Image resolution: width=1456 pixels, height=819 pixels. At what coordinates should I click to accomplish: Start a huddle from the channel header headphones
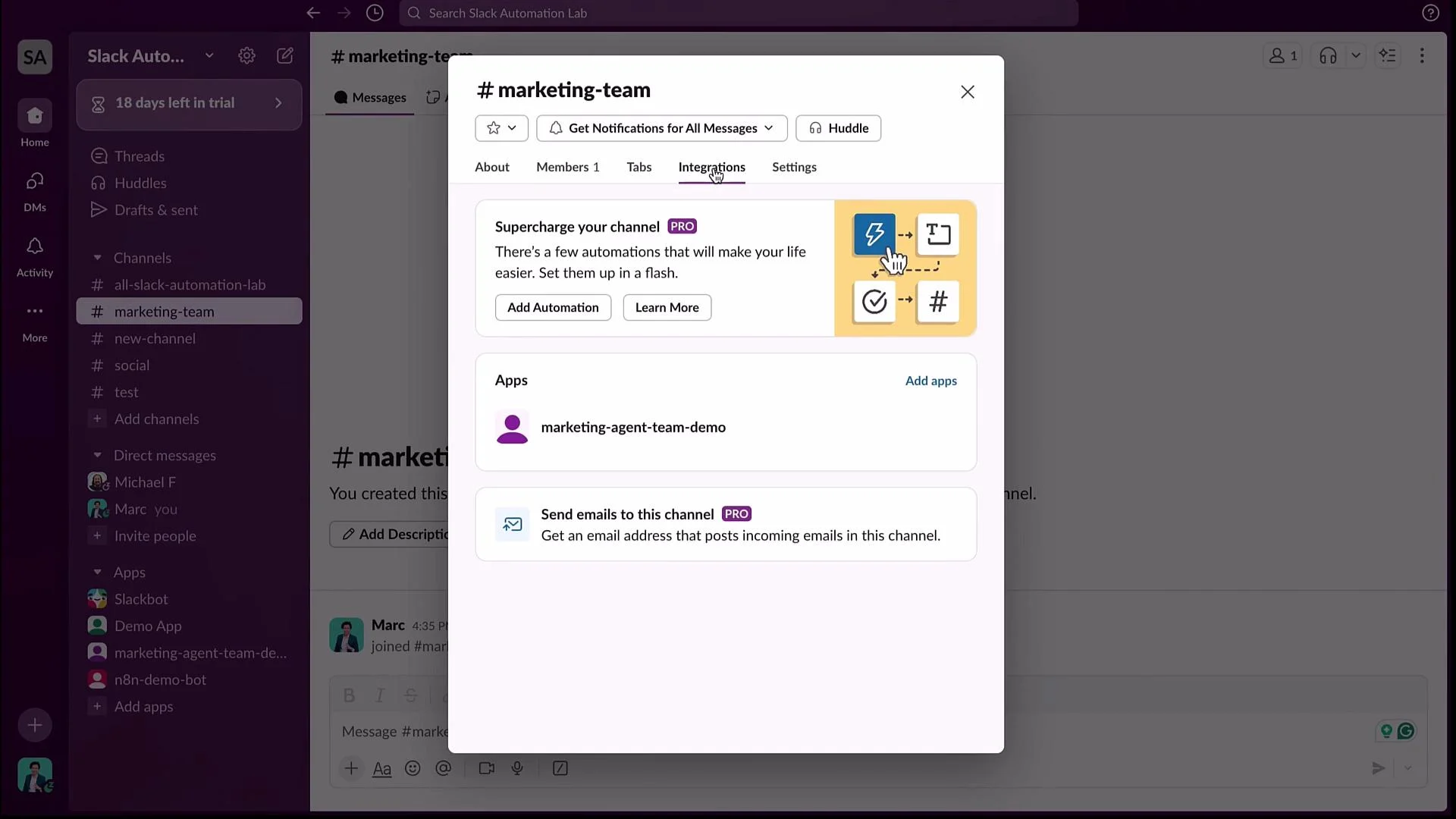click(x=1328, y=55)
